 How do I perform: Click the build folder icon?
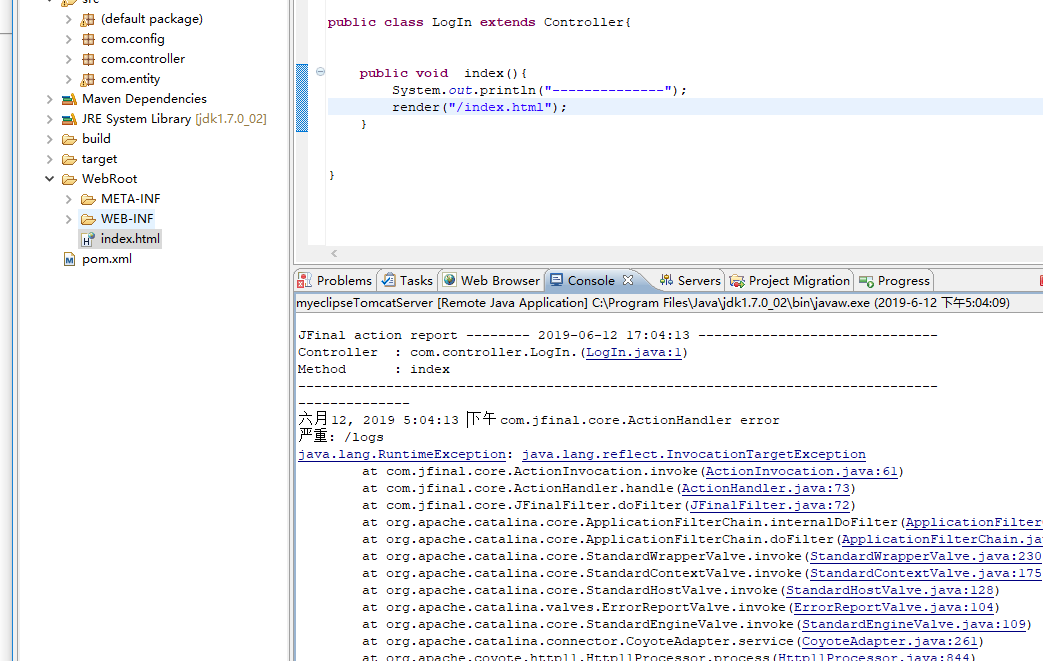pyautogui.click(x=69, y=139)
